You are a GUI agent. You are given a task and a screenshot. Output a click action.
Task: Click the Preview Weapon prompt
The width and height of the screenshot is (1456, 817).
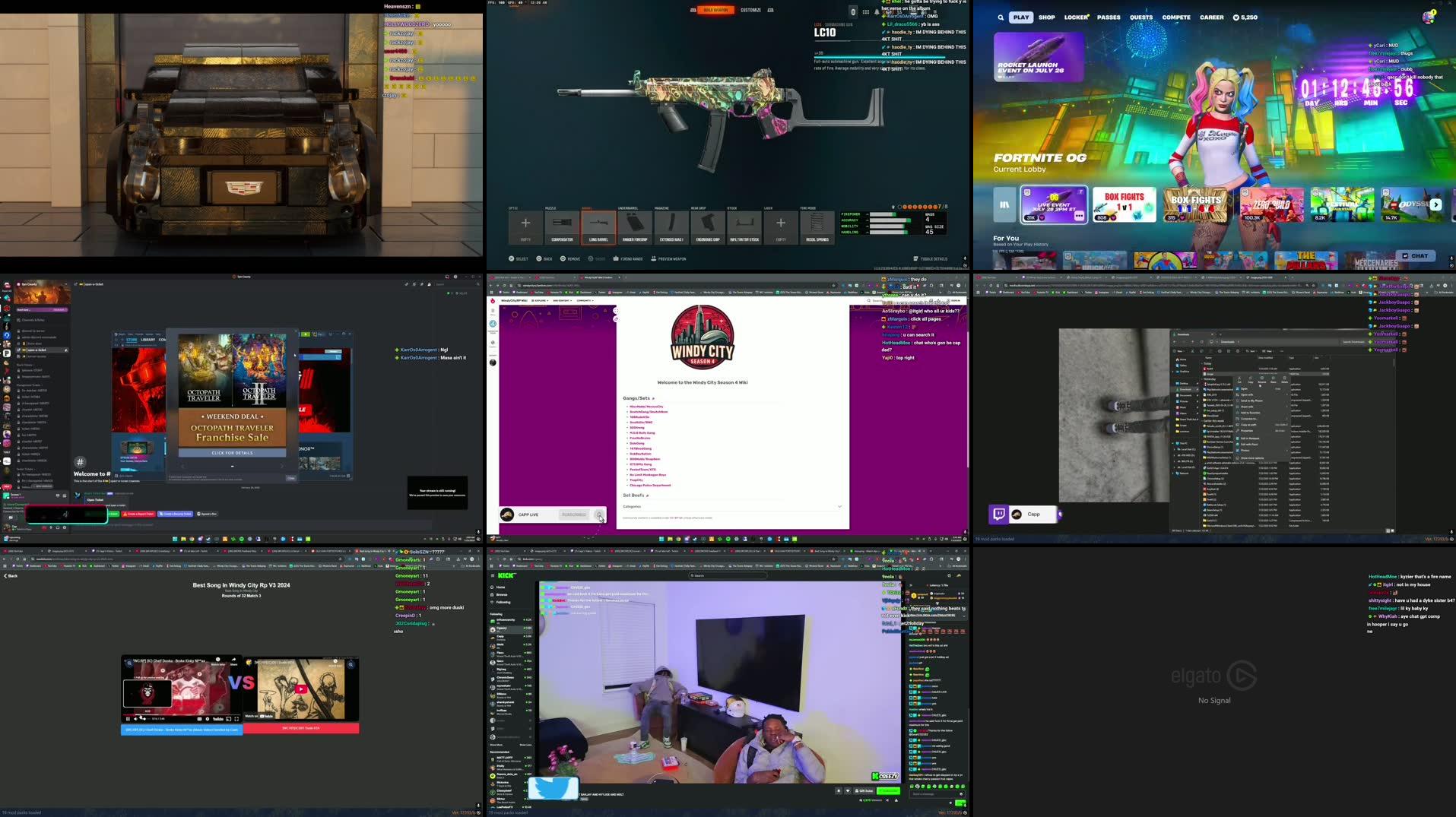[668, 258]
